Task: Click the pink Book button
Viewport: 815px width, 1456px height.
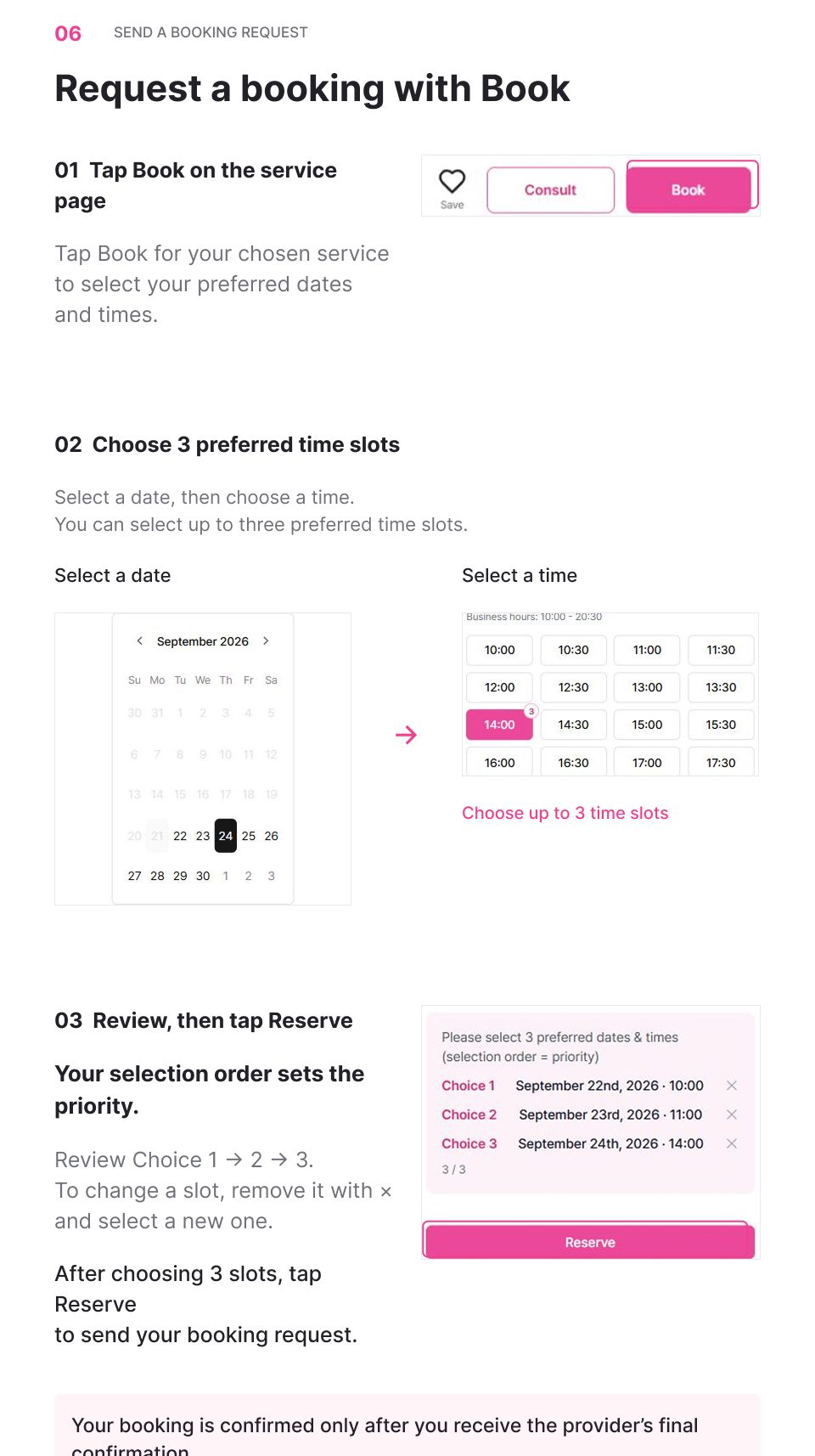Action: pyautogui.click(x=689, y=189)
